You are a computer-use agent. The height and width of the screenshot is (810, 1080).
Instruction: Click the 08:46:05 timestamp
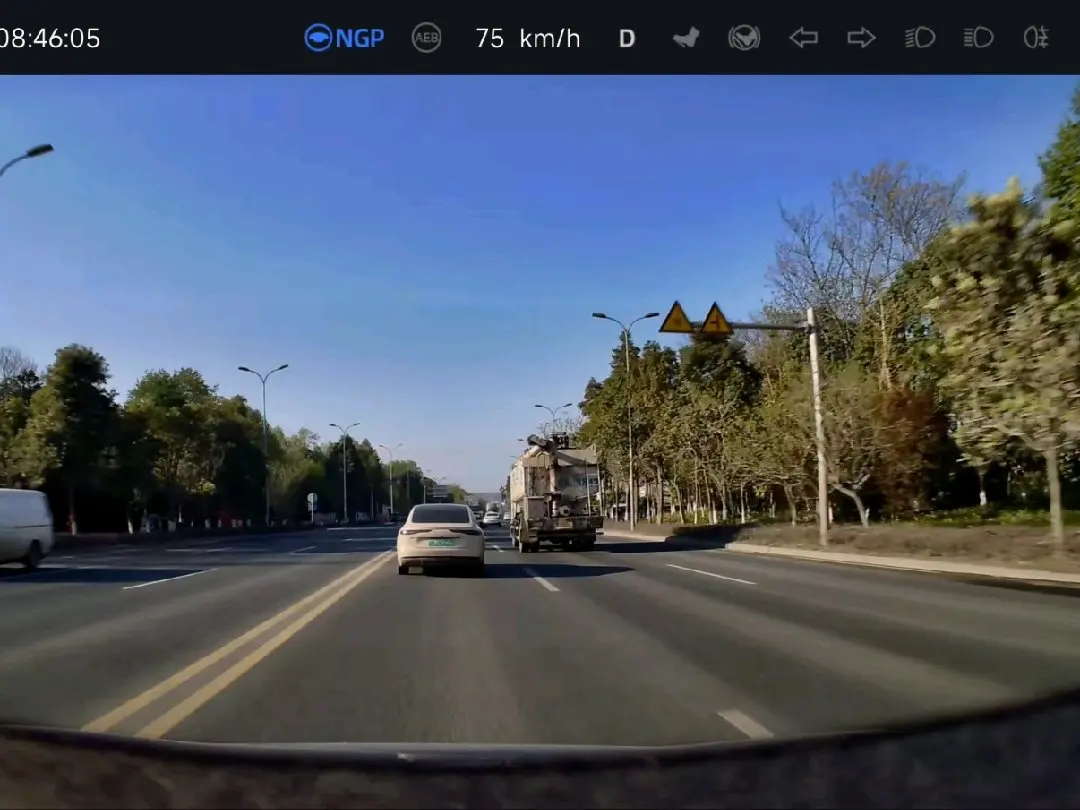click(x=50, y=38)
